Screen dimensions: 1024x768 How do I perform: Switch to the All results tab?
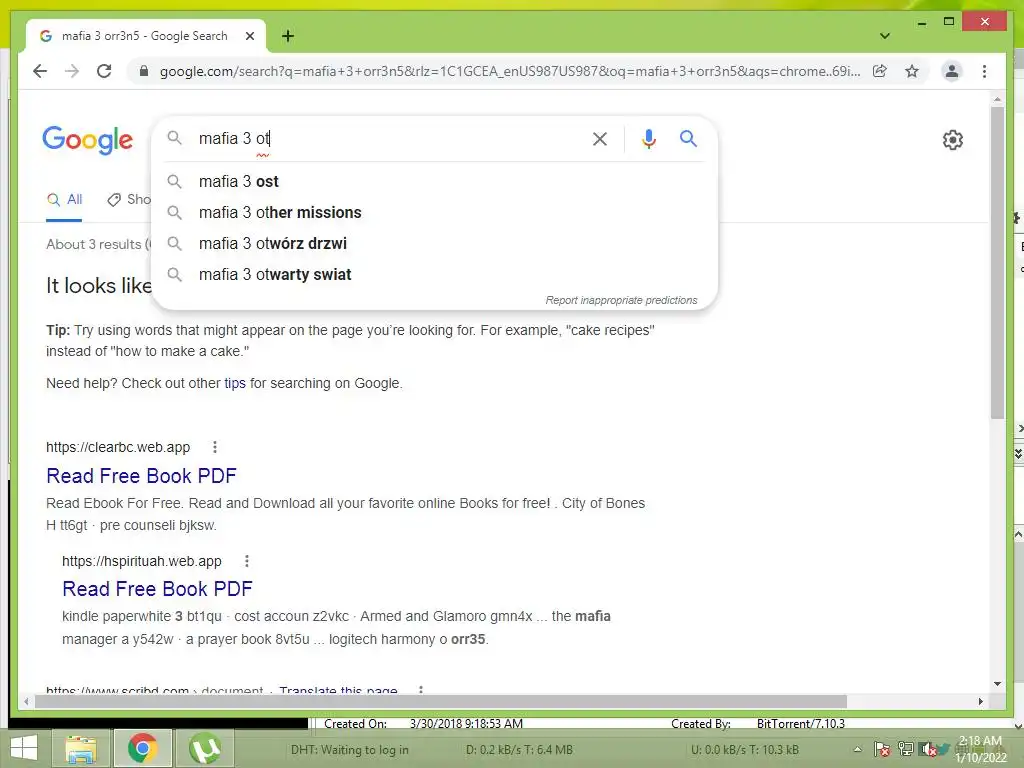65,200
